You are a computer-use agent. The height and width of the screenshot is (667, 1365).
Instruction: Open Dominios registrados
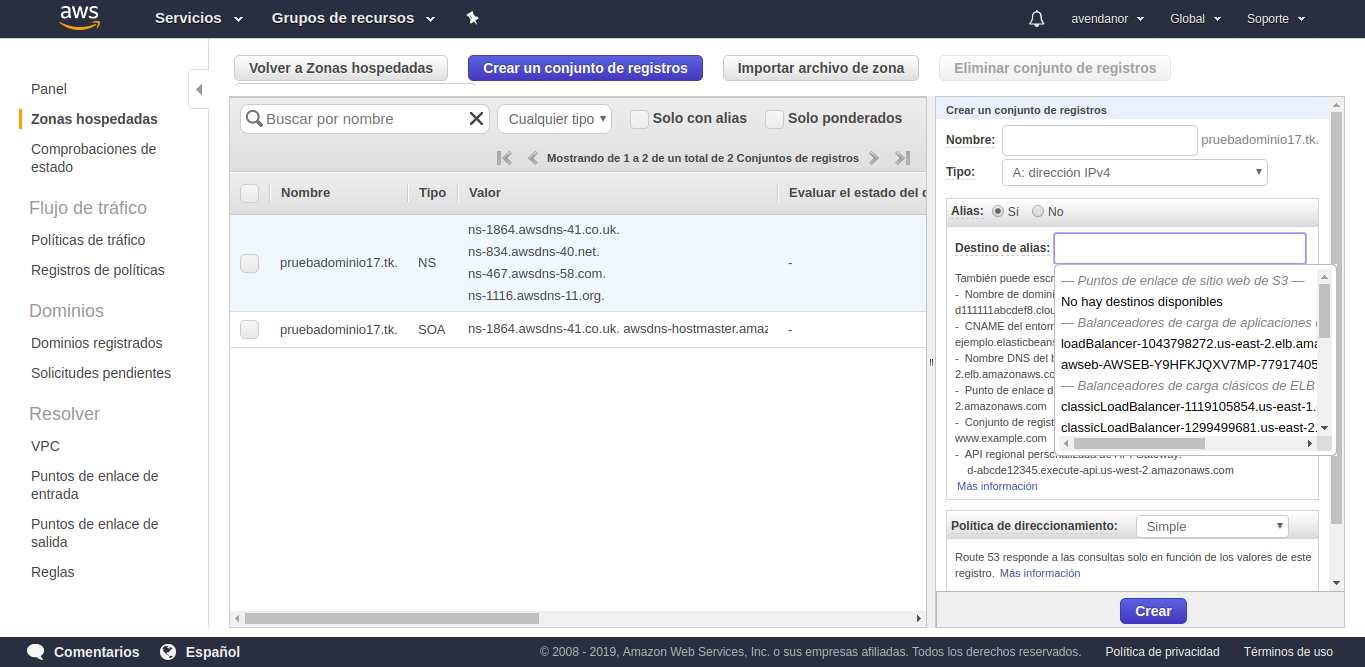[x=97, y=343]
